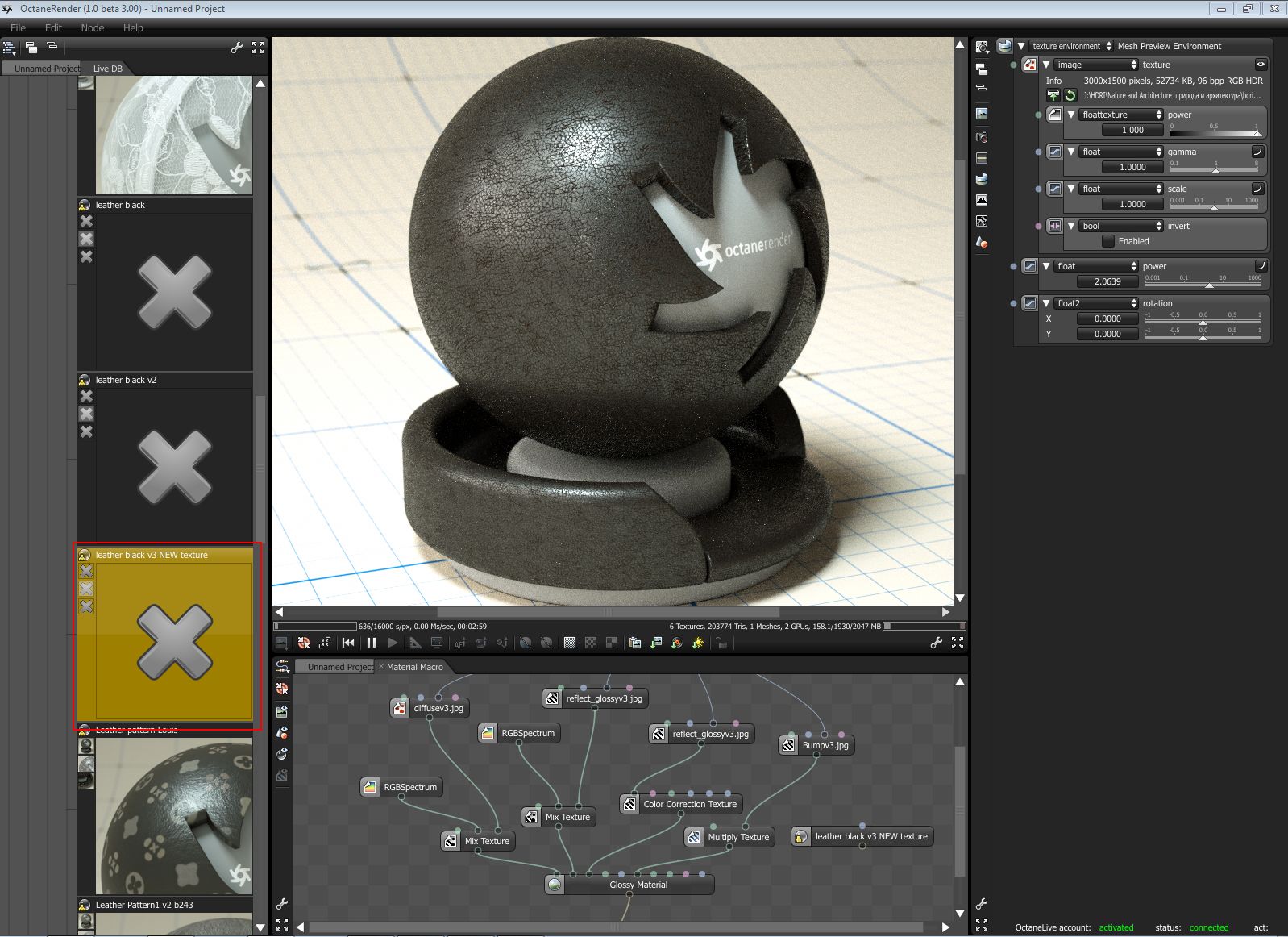Select the AF auto focus picker
The height and width of the screenshot is (937, 1288).
(x=460, y=643)
